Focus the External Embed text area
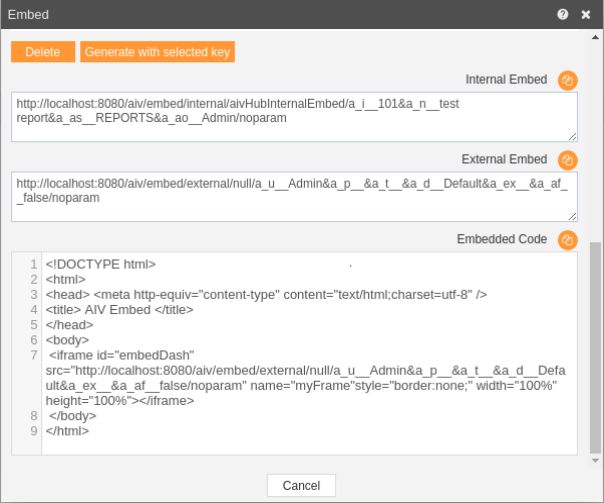Viewport: 604px width, 503px height. point(294,197)
